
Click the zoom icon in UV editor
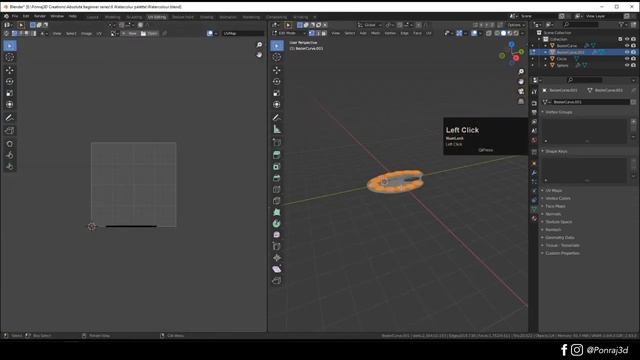(x=259, y=44)
